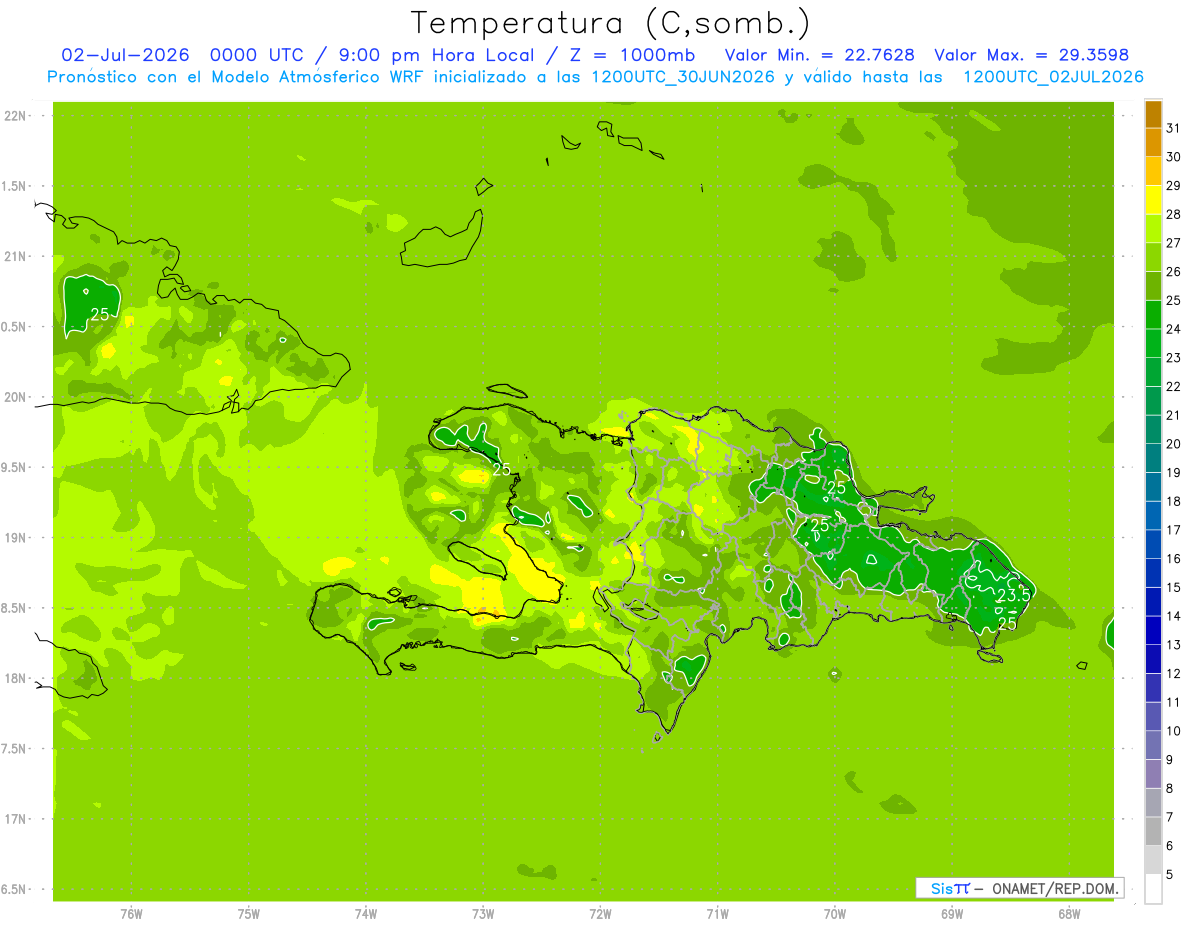Image resolution: width=1200 pixels, height=927 pixels.
Task: Click 'Valor Min. = 22.7628' value
Action: [819, 54]
